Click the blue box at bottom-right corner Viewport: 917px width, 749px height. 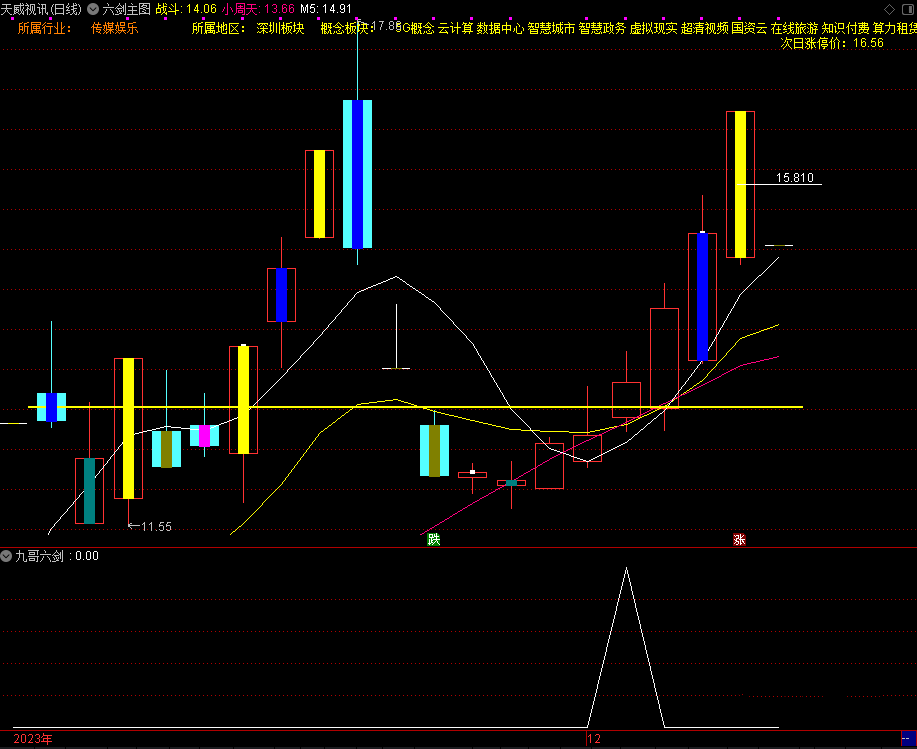pos(906,739)
